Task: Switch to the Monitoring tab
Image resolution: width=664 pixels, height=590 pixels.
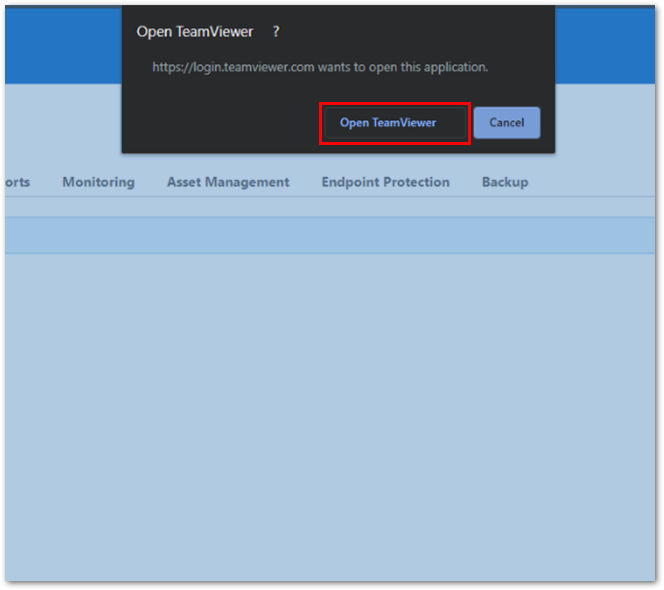Action: (98, 182)
